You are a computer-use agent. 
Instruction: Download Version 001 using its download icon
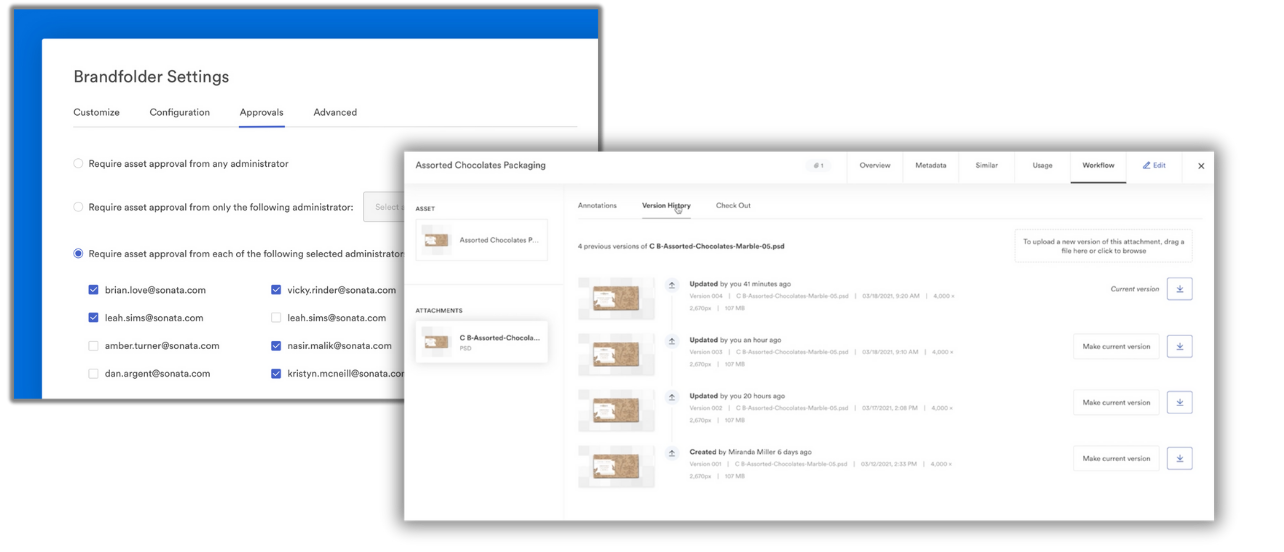1180,458
